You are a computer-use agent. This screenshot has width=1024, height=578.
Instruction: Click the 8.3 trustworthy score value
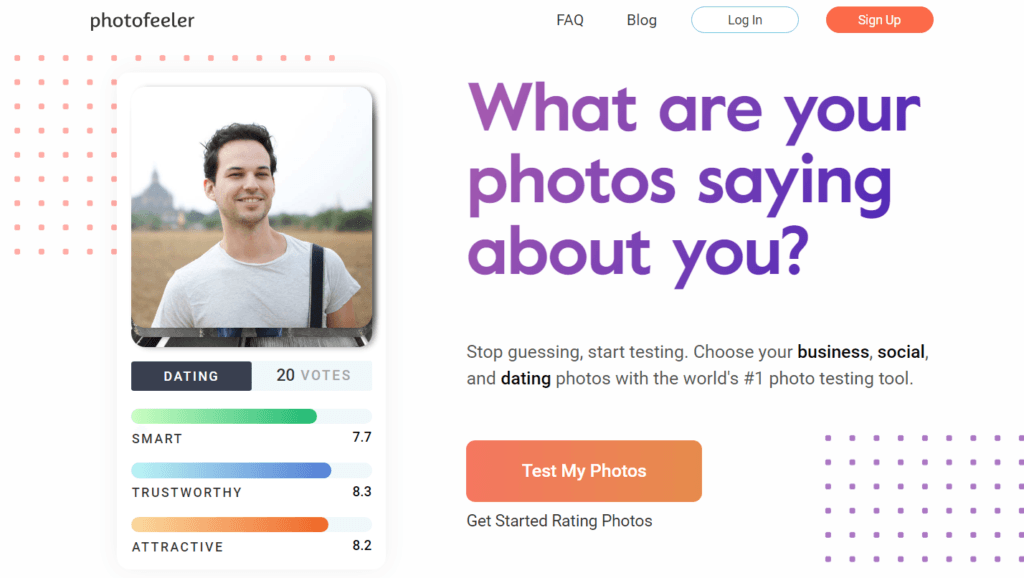(362, 491)
